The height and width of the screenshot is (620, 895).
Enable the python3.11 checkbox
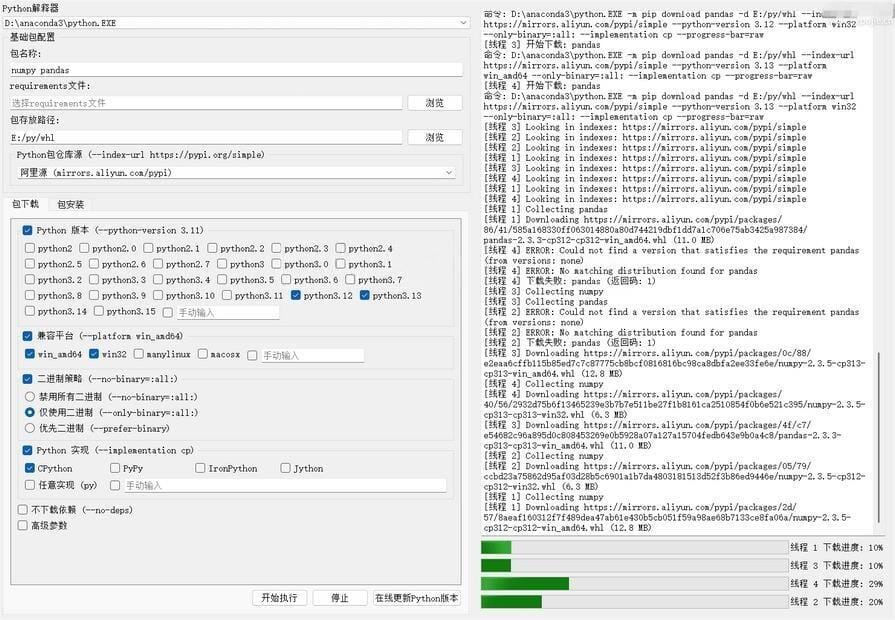click(x=228, y=296)
